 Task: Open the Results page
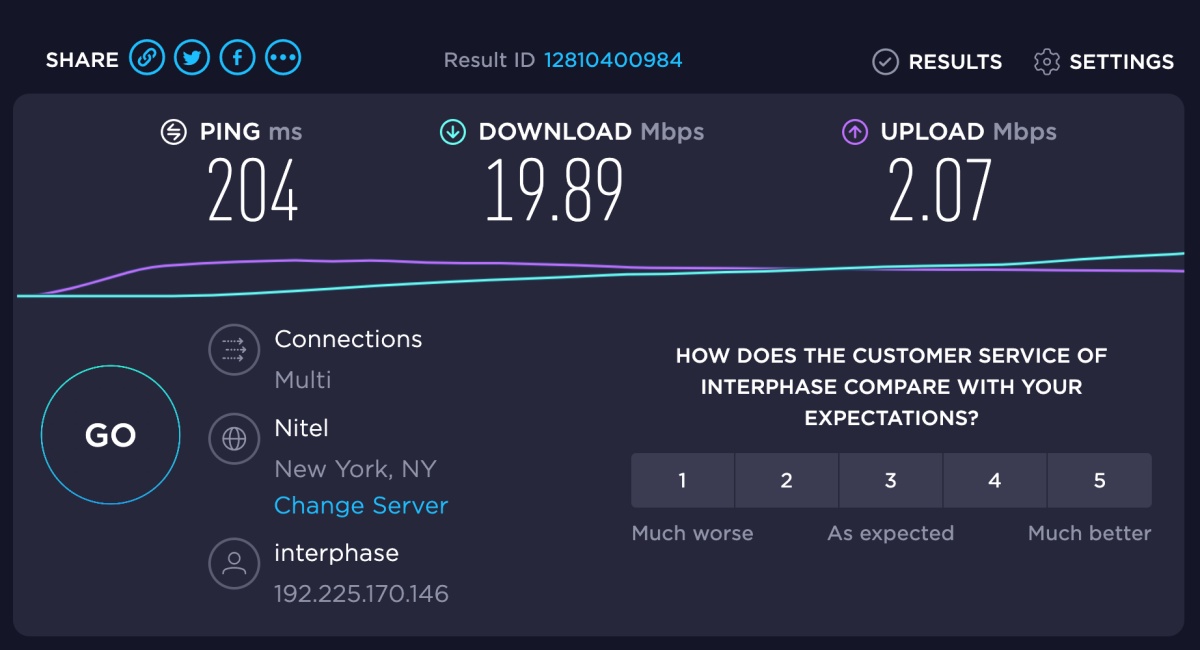pyautogui.click(x=937, y=62)
